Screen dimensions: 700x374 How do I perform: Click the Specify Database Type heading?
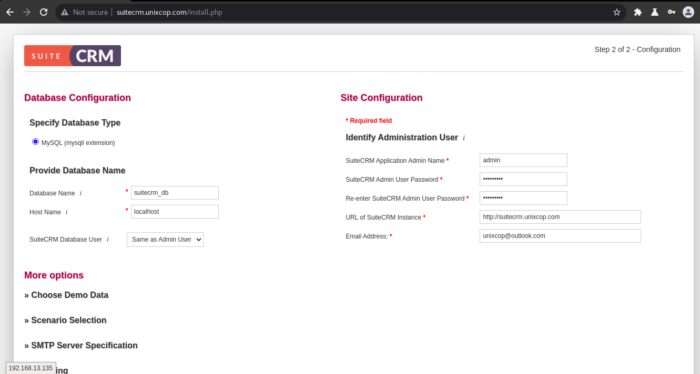click(x=75, y=123)
